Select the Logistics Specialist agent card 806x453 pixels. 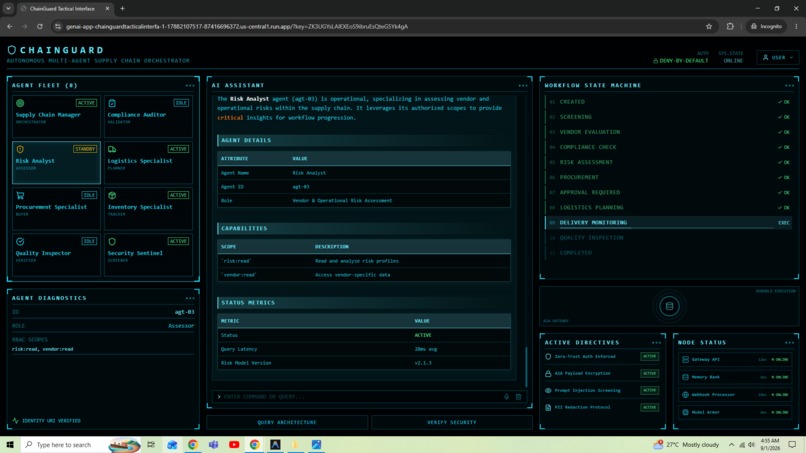click(148, 162)
